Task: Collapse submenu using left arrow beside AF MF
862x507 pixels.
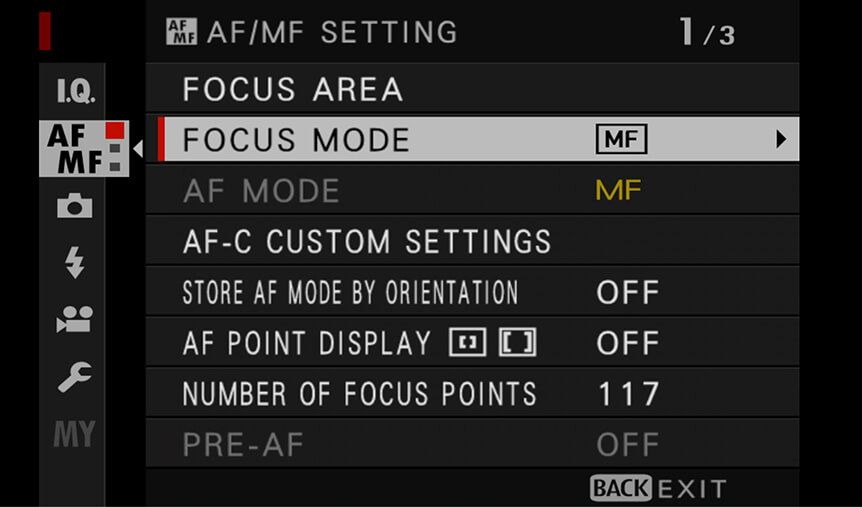Action: pos(138,148)
